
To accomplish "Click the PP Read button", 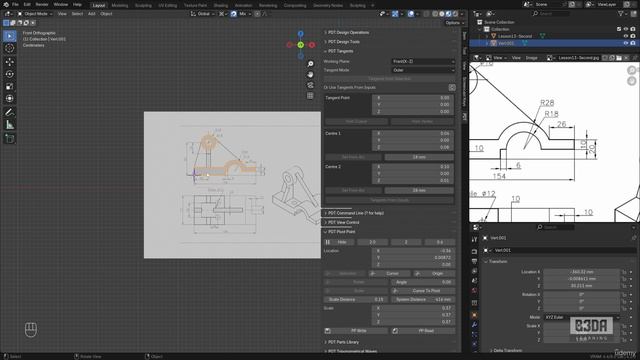I will click(x=423, y=331).
